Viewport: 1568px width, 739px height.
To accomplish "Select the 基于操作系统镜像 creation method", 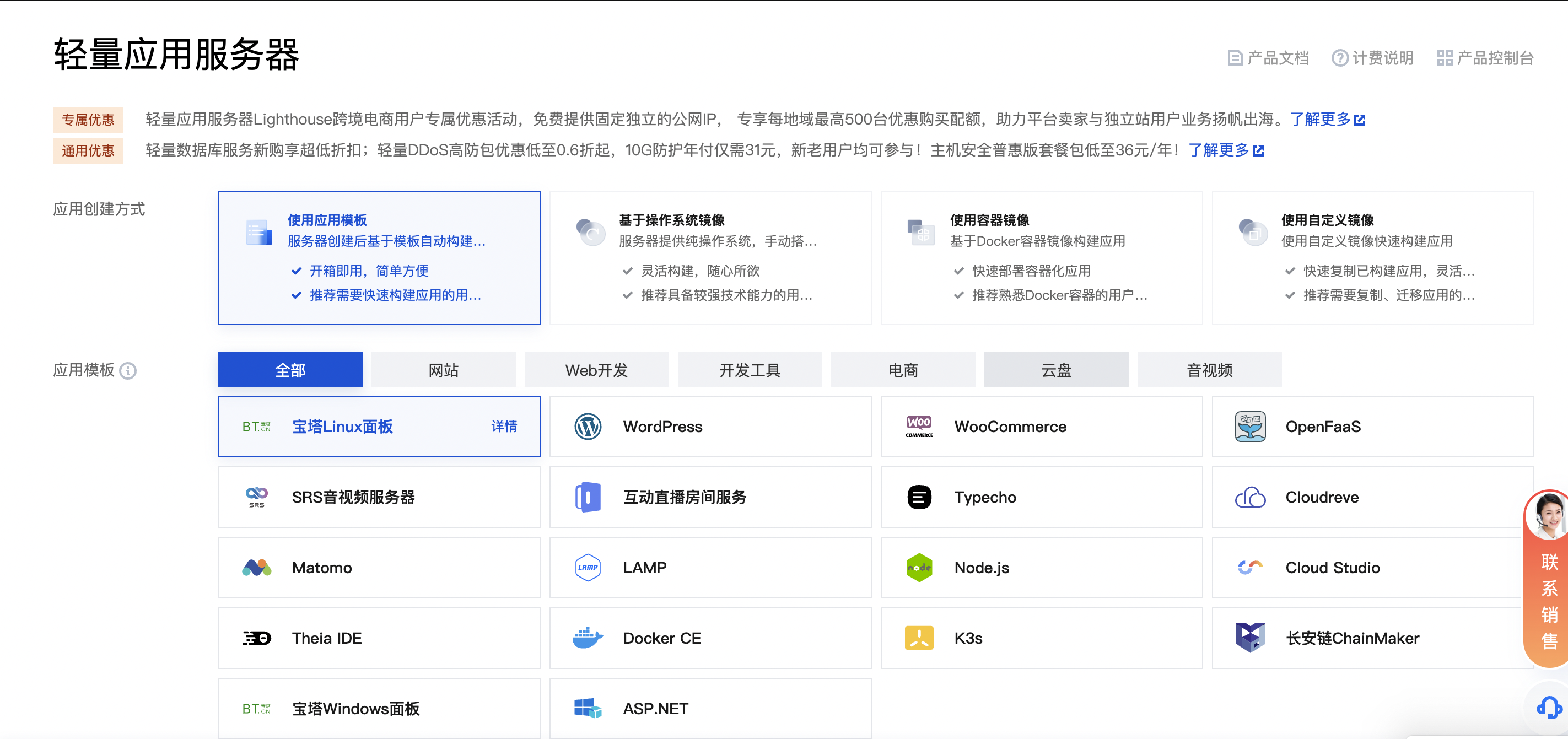I will point(710,258).
